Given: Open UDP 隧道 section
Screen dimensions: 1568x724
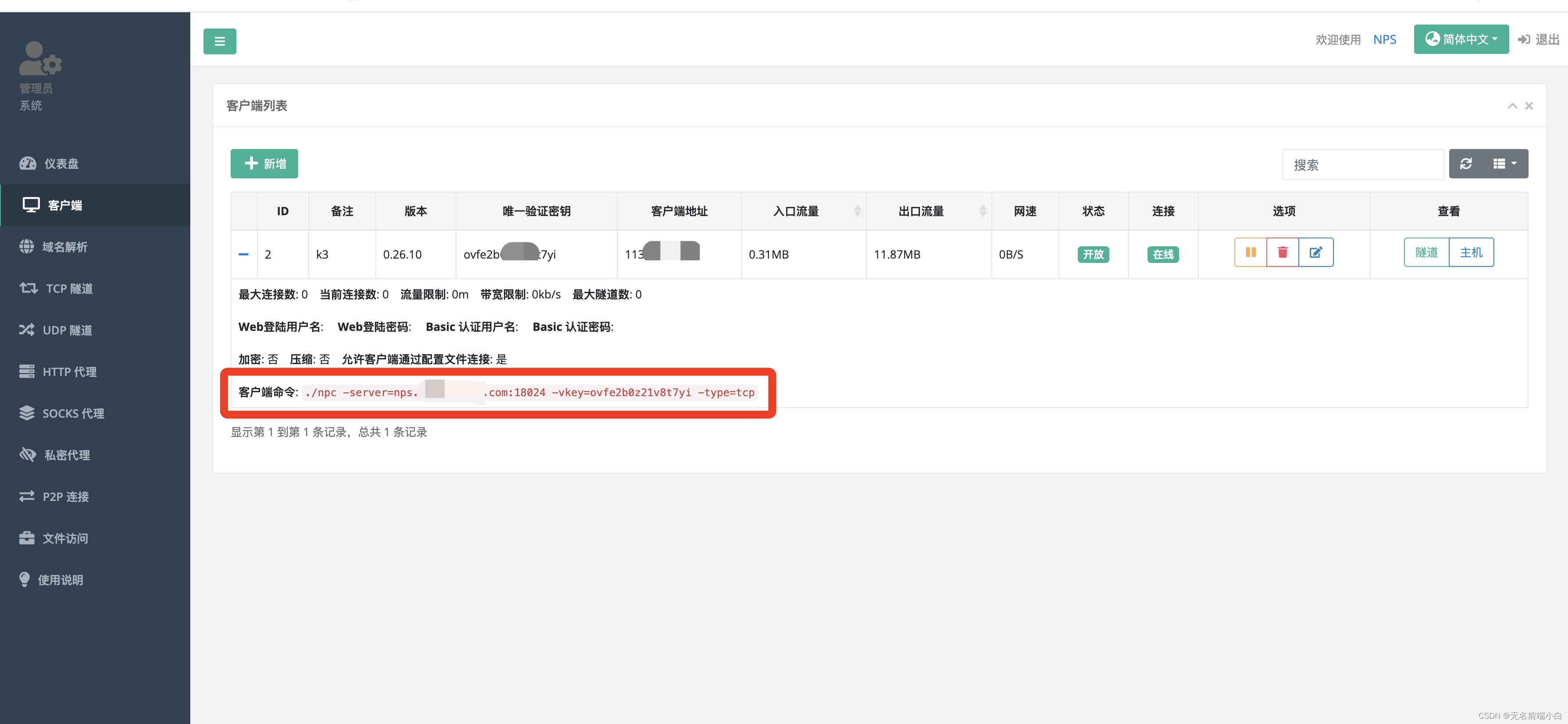Looking at the screenshot, I should 67,330.
